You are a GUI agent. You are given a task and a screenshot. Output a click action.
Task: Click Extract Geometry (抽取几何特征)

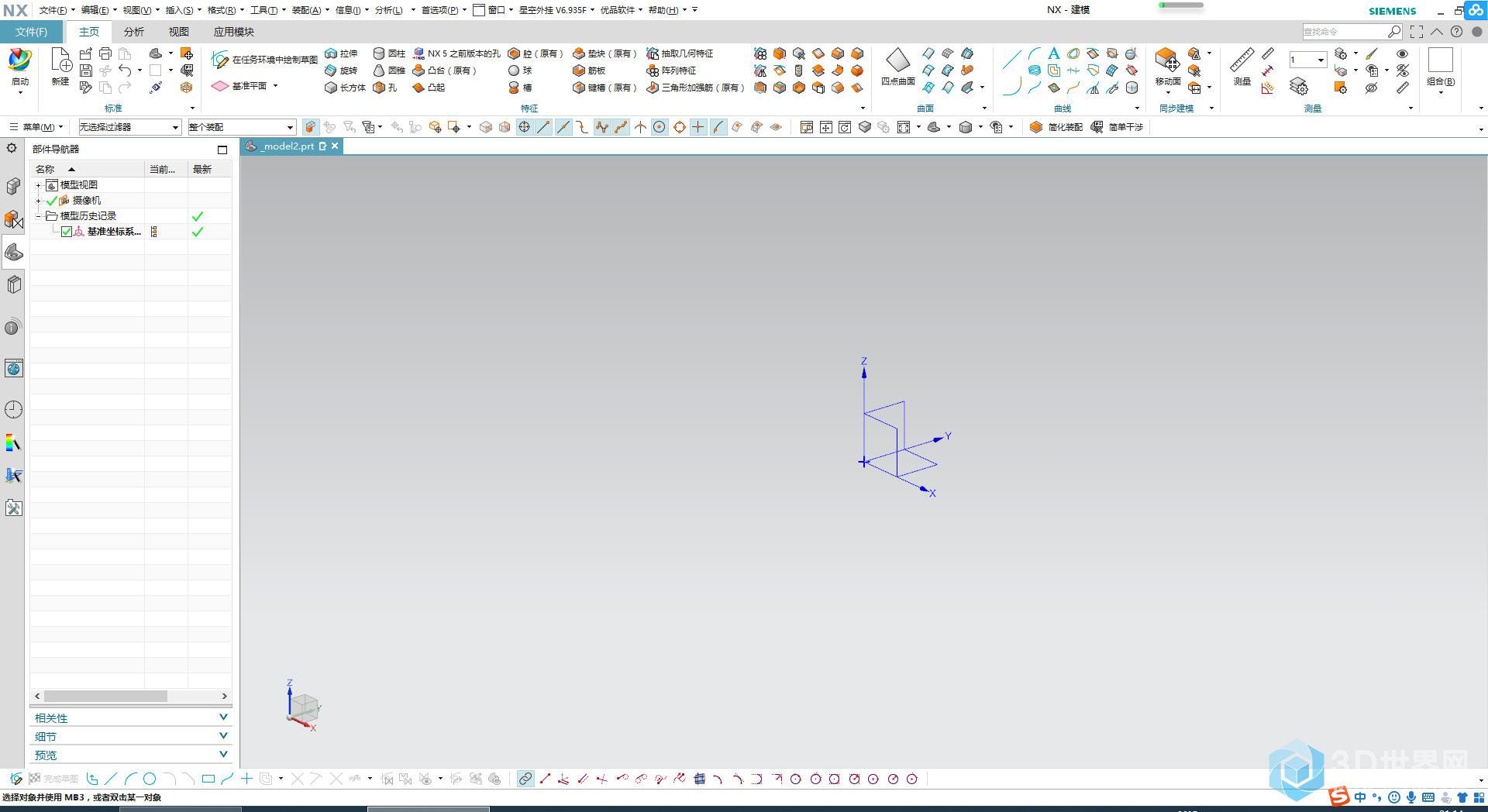tap(680, 53)
